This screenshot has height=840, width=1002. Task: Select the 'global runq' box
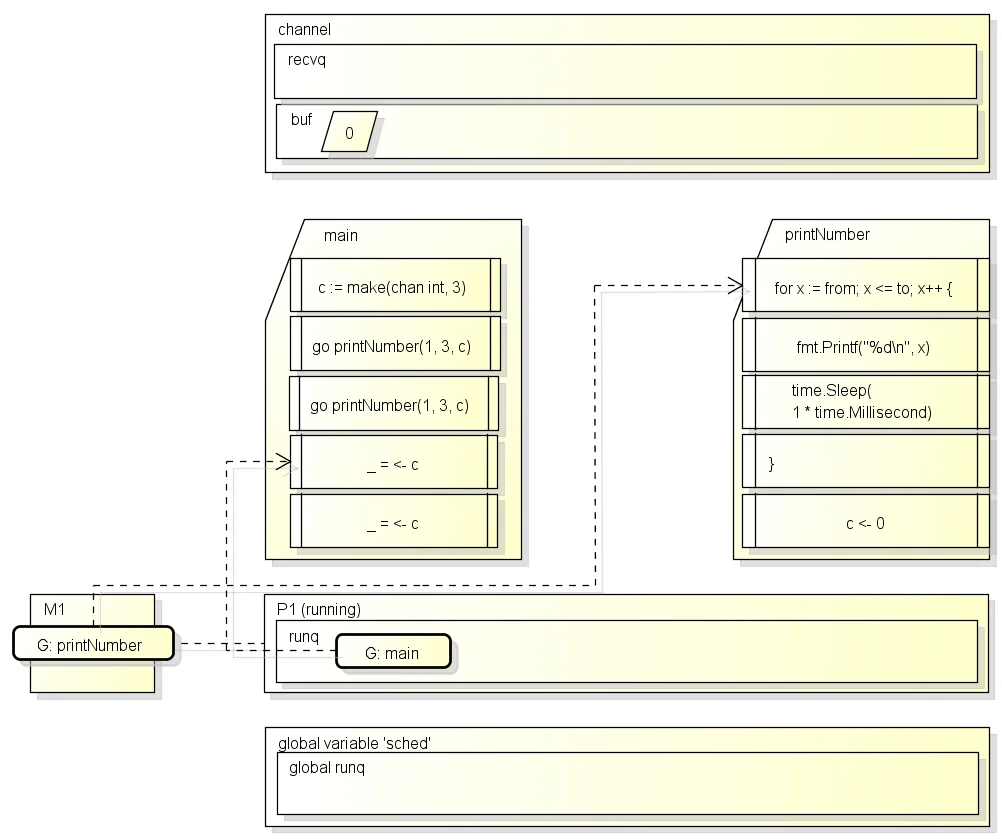pos(628,784)
